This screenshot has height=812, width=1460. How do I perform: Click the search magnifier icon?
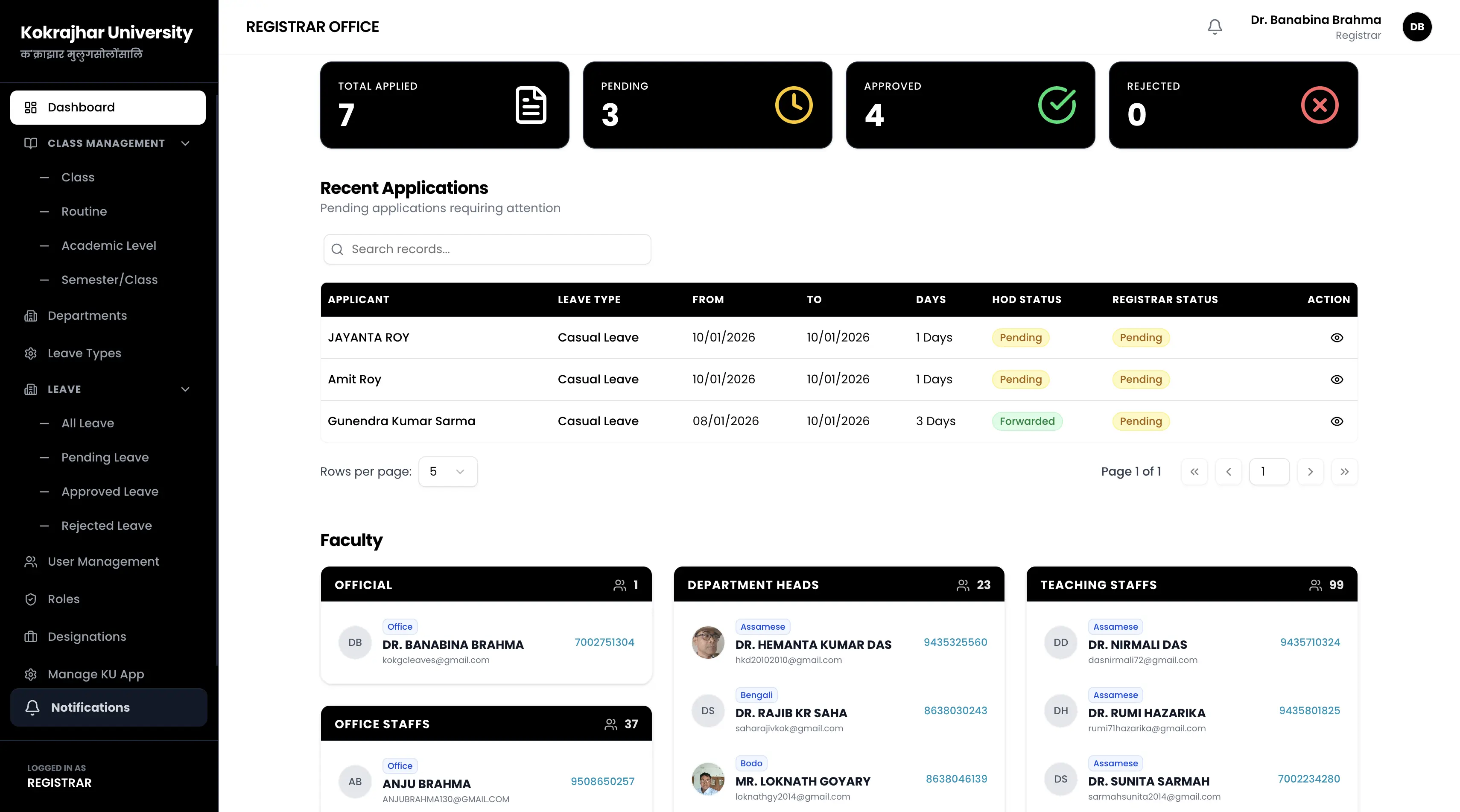(x=337, y=249)
